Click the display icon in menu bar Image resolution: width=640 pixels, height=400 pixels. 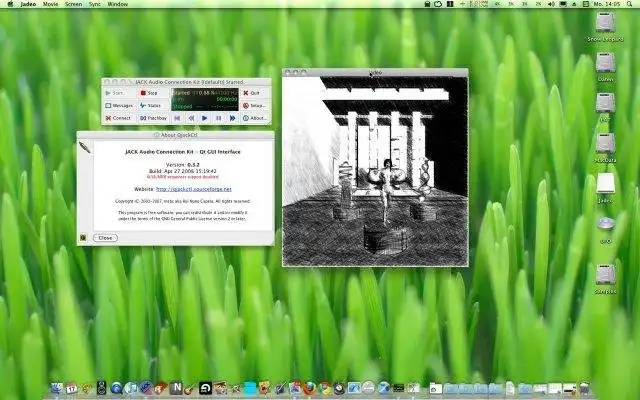click(563, 4)
